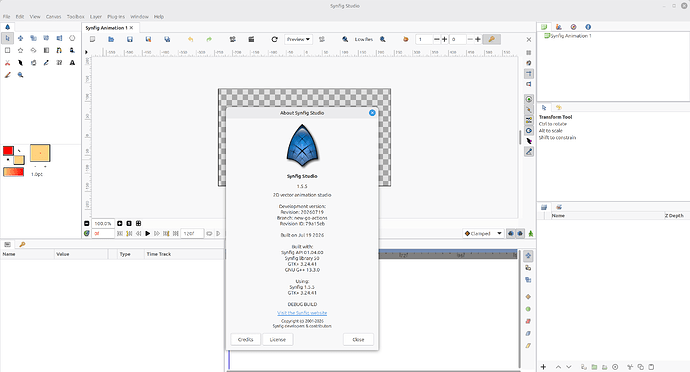Toggle position handles green circle button
Viewport: 690px width, 372px height.
click(529, 99)
